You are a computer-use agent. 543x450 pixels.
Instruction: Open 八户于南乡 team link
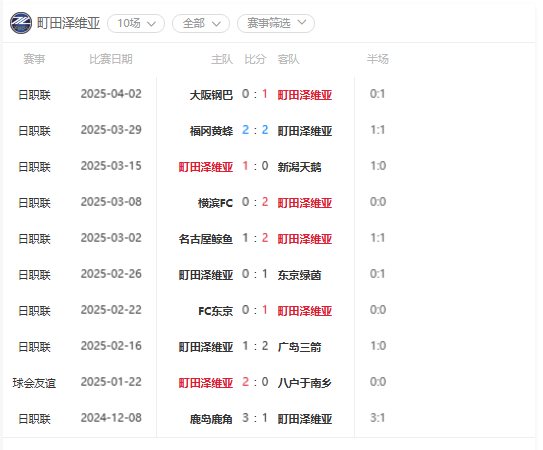[x=305, y=383]
